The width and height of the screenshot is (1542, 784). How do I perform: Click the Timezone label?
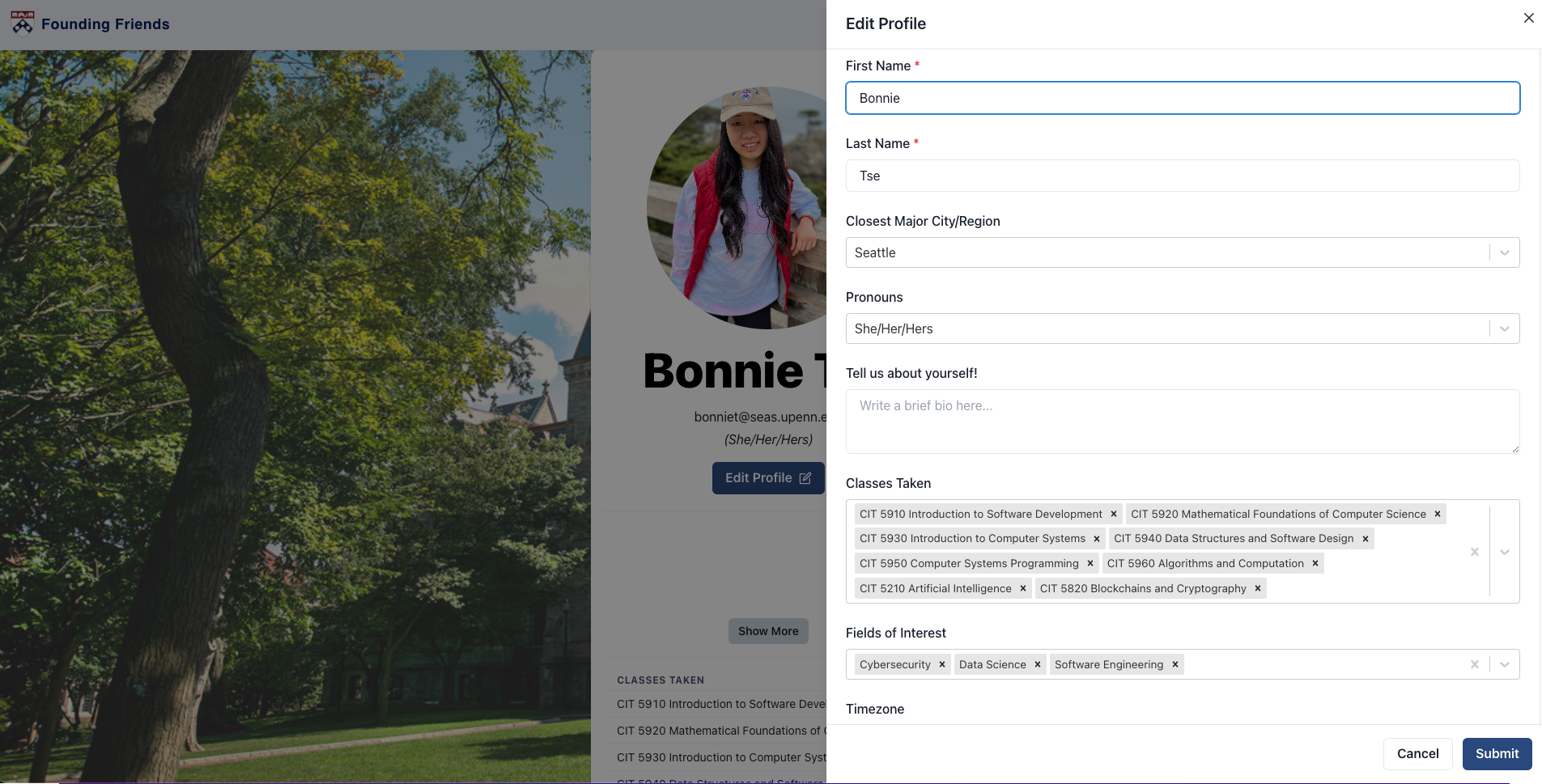875,709
